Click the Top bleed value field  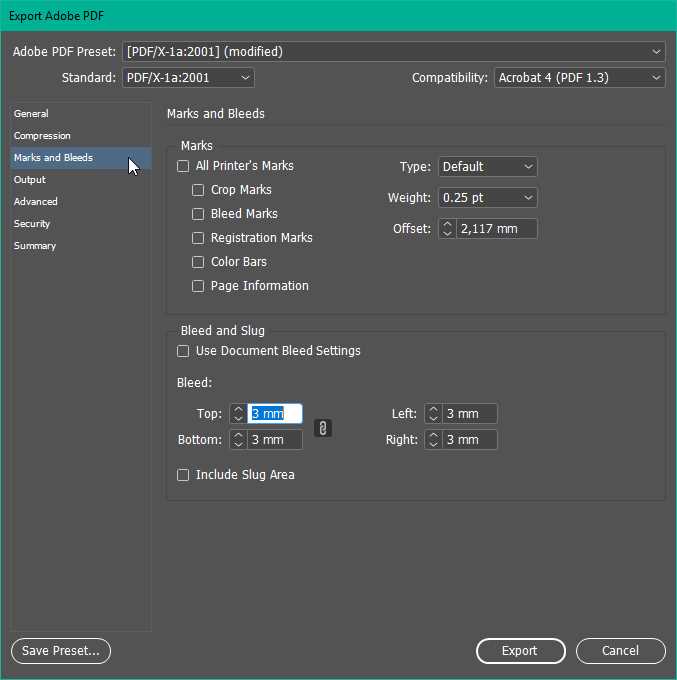pos(274,414)
